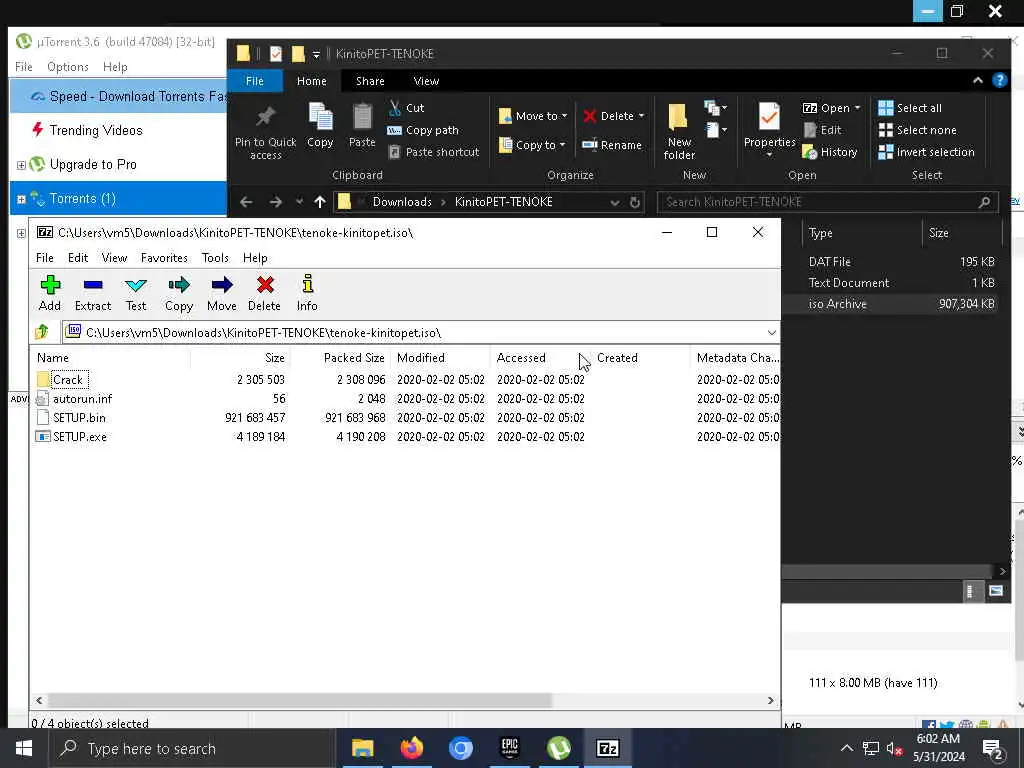The width and height of the screenshot is (1024, 768).
Task: Open the 7-Zip File menu
Action: click(x=44, y=258)
